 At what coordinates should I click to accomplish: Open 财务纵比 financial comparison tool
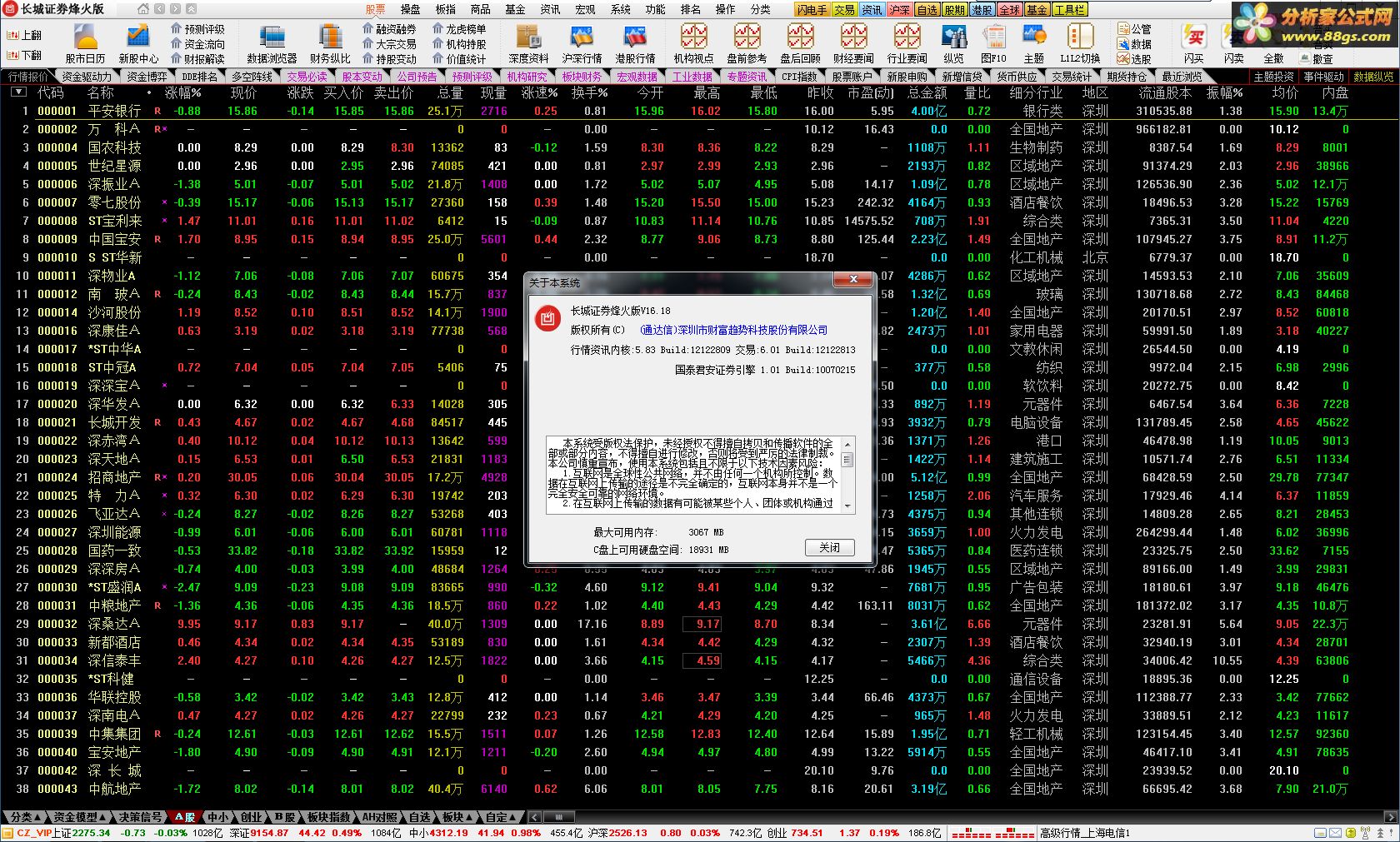(330, 42)
